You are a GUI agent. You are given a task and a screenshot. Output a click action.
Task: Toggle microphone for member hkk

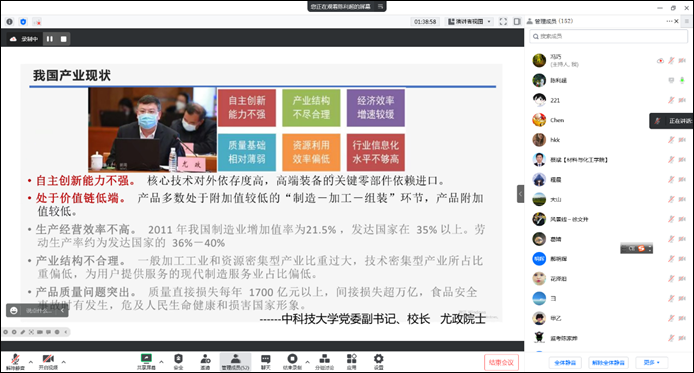[x=671, y=140]
